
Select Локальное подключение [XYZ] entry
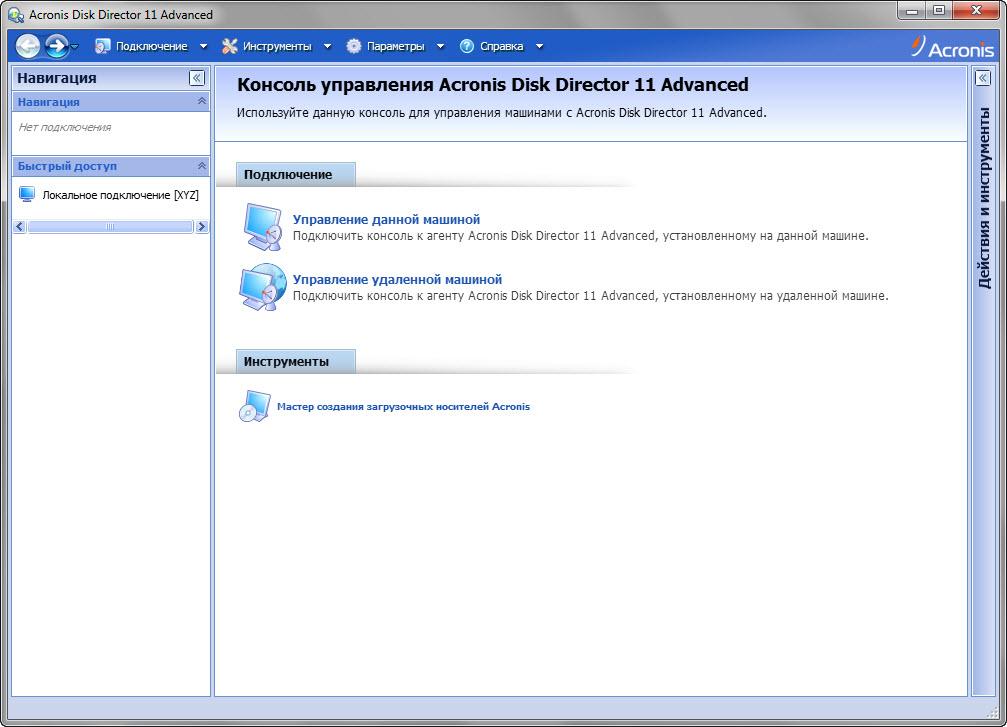click(120, 195)
